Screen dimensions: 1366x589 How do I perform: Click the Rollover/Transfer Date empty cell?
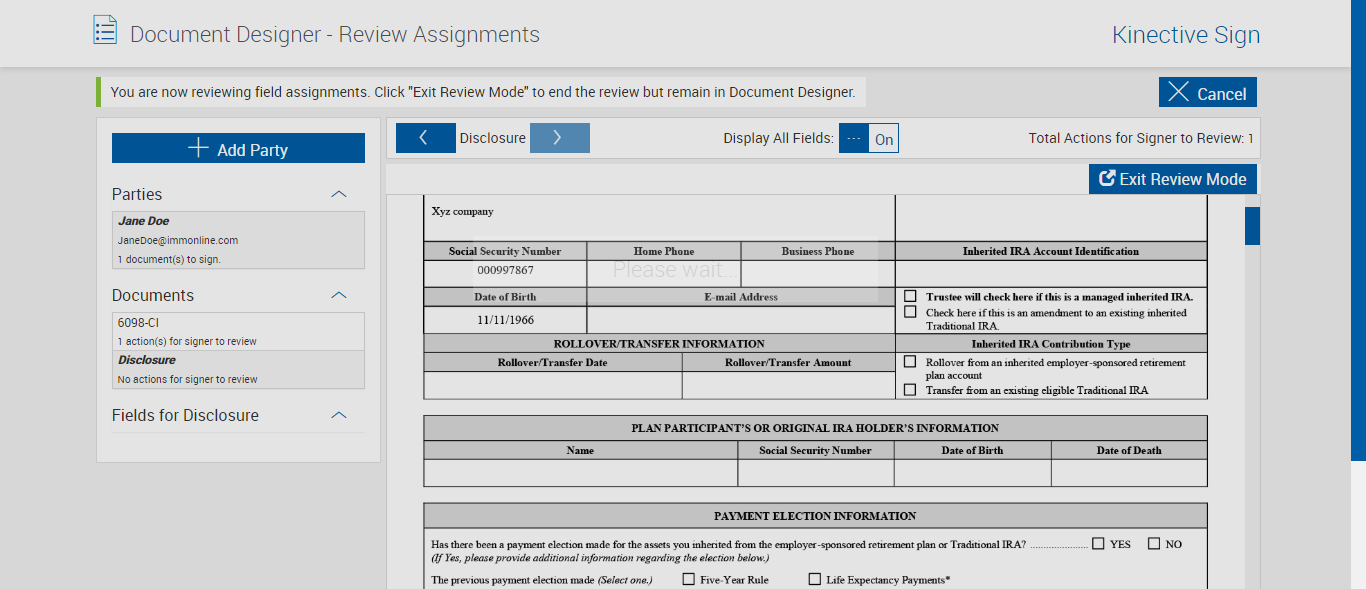coord(553,385)
